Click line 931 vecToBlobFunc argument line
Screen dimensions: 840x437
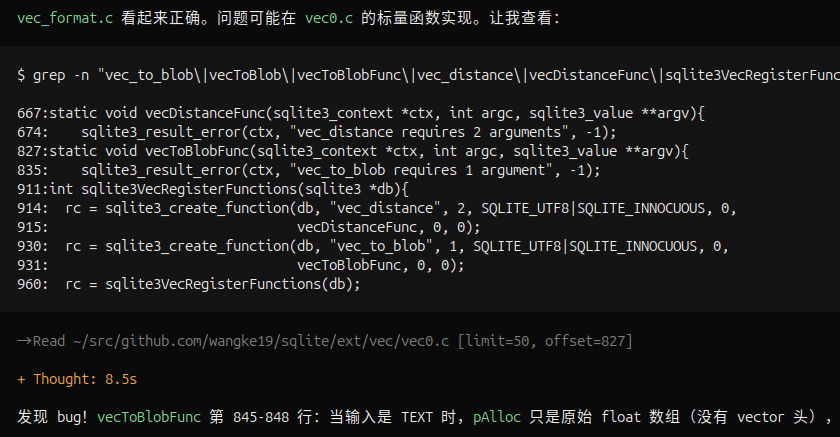(x=241, y=265)
